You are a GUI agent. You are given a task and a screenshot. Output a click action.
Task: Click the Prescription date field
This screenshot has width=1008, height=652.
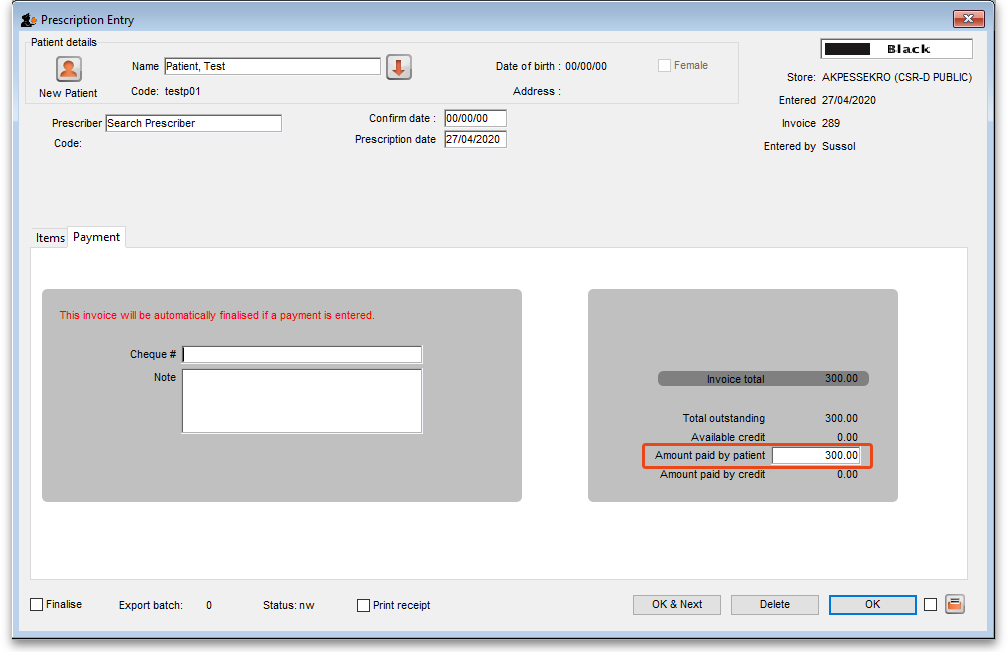[475, 140]
